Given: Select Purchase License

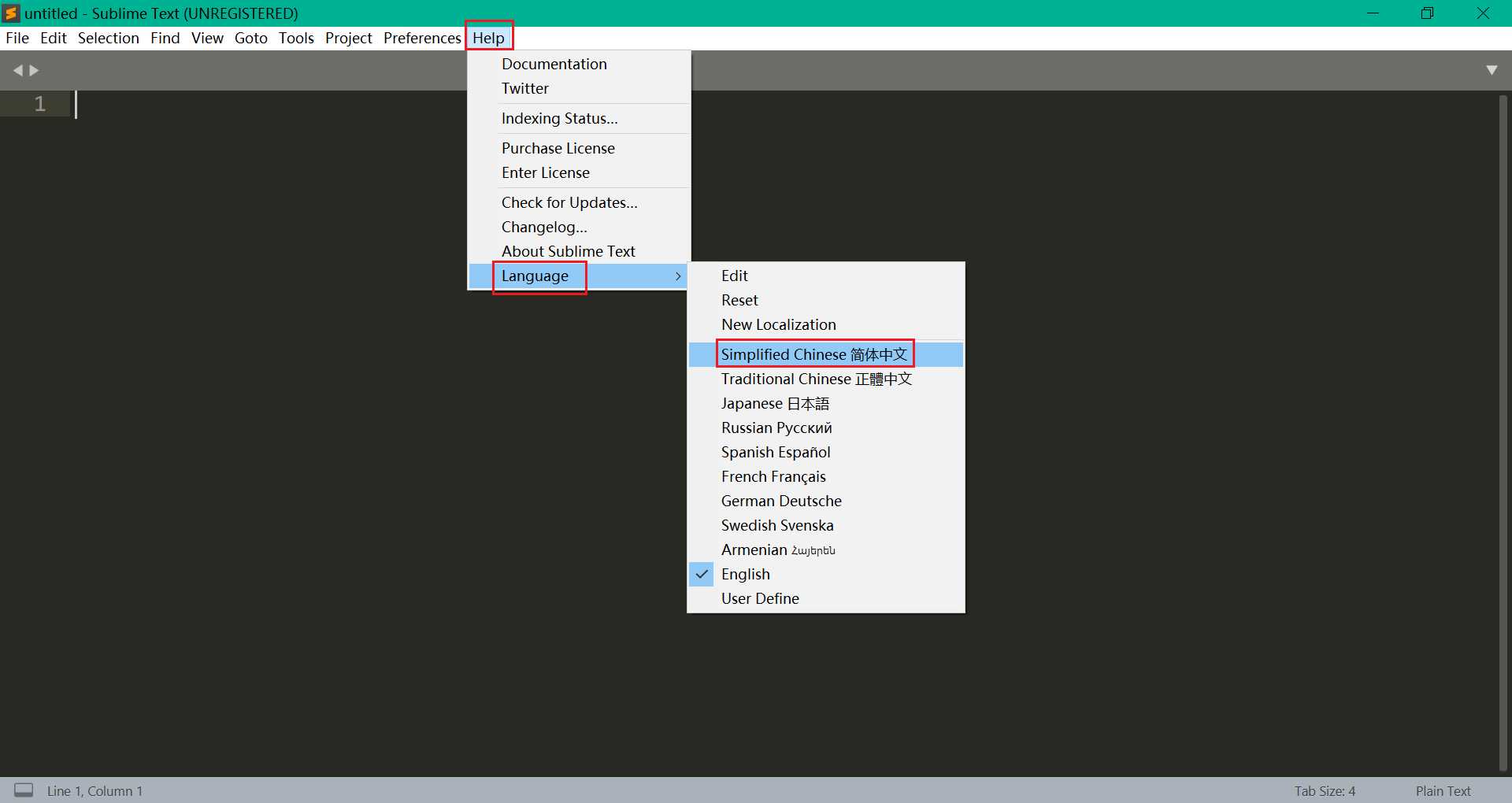Looking at the screenshot, I should coord(579,148).
